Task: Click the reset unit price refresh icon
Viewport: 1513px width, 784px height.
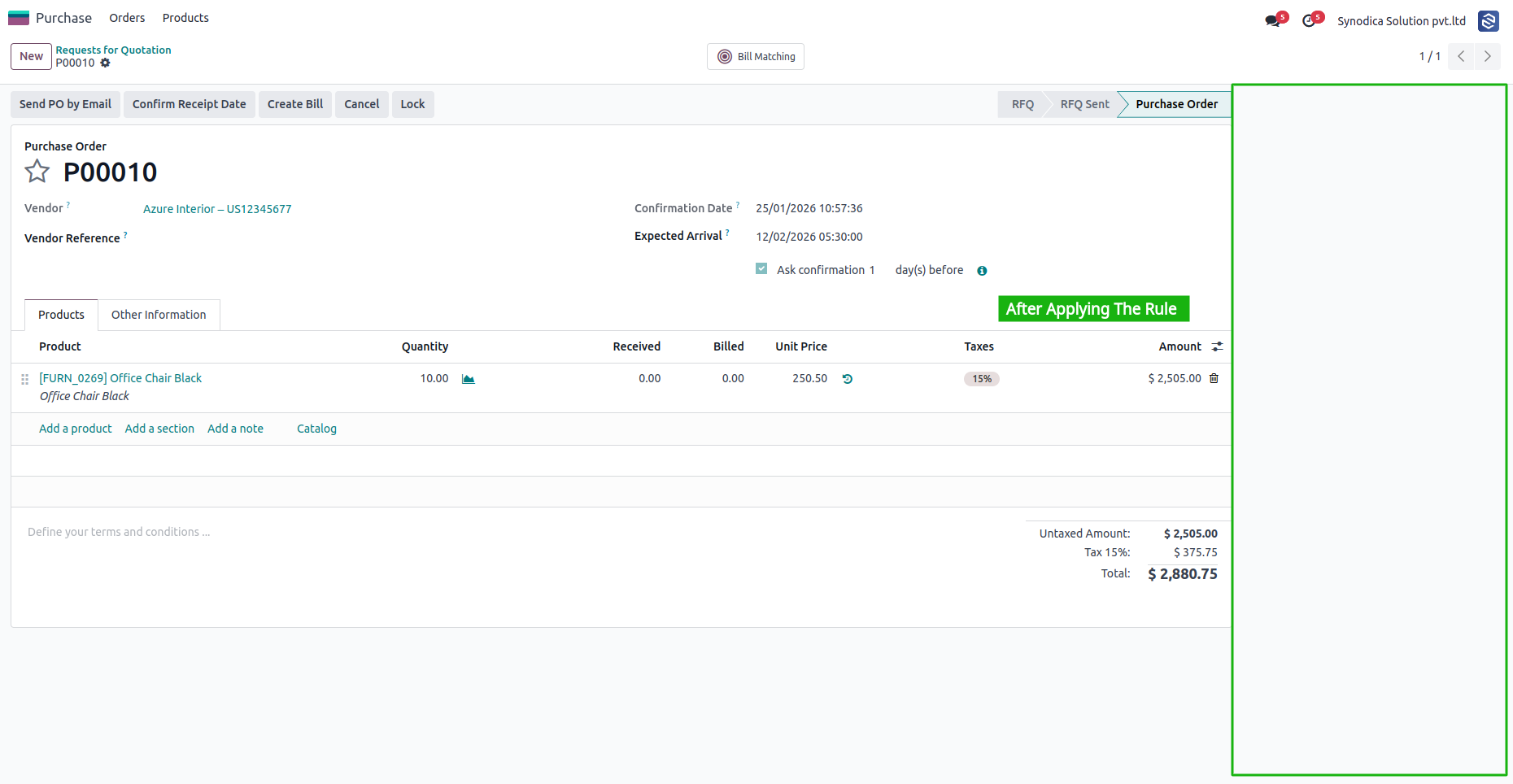Action: coord(848,379)
